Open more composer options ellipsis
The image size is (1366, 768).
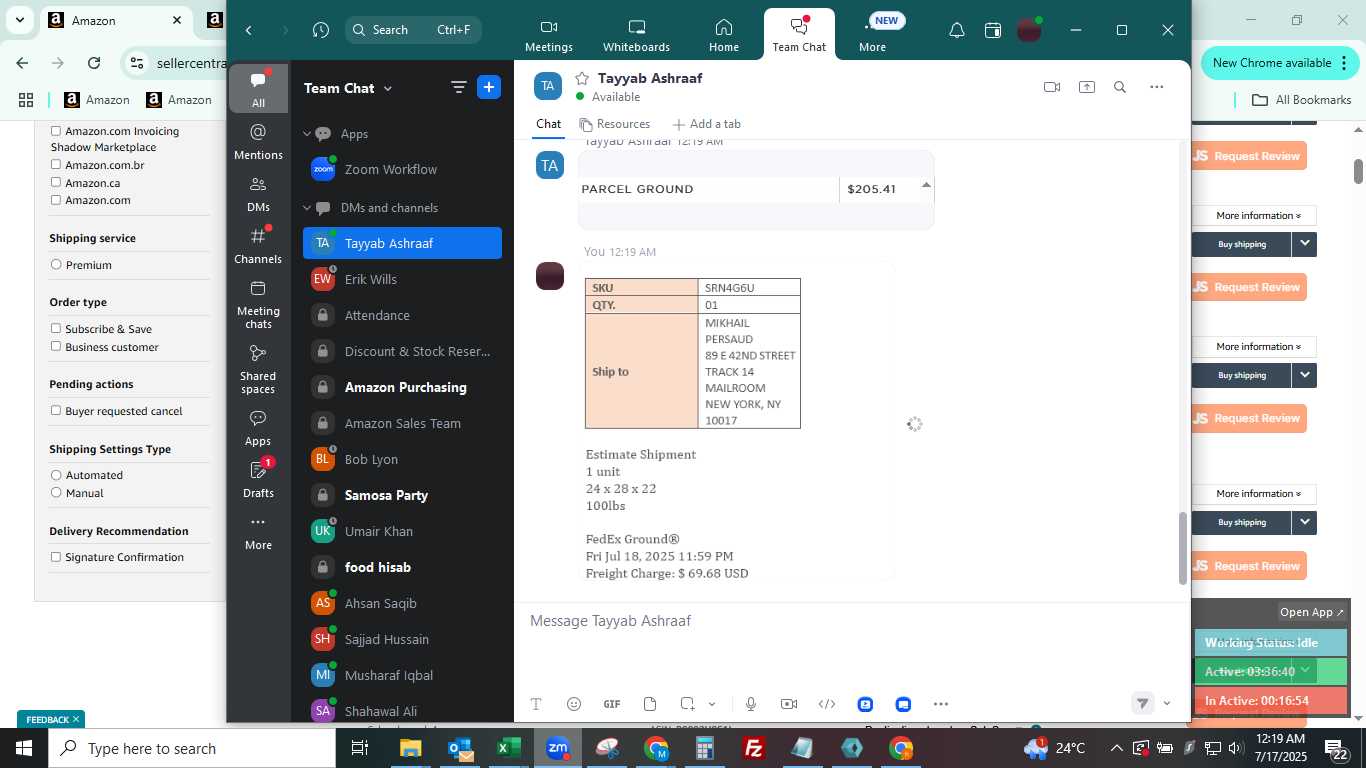click(941, 704)
